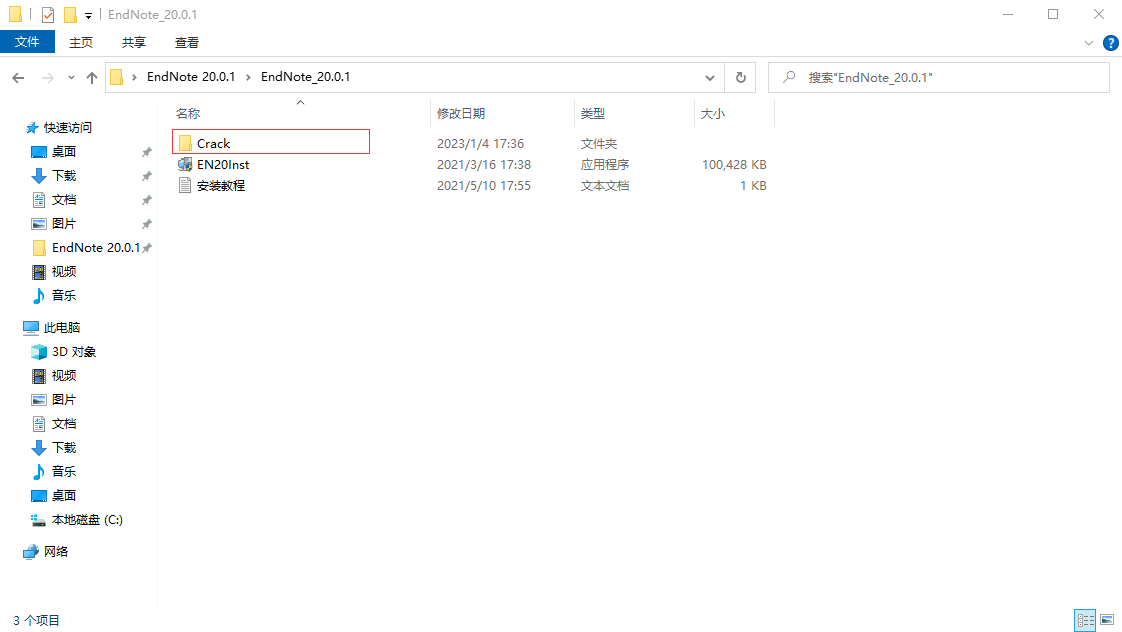This screenshot has height=632, width=1122.
Task: Open 图片 under 快速访问
Action: click(64, 223)
